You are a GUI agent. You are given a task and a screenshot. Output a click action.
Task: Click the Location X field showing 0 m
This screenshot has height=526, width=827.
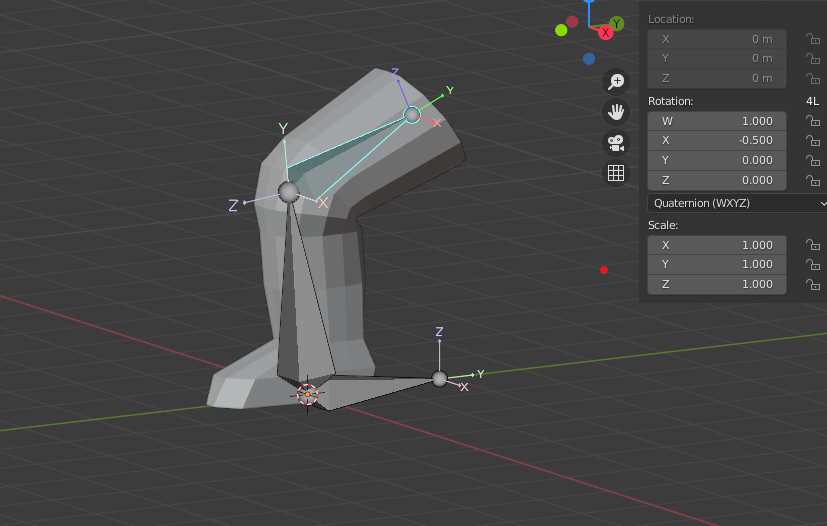point(717,39)
